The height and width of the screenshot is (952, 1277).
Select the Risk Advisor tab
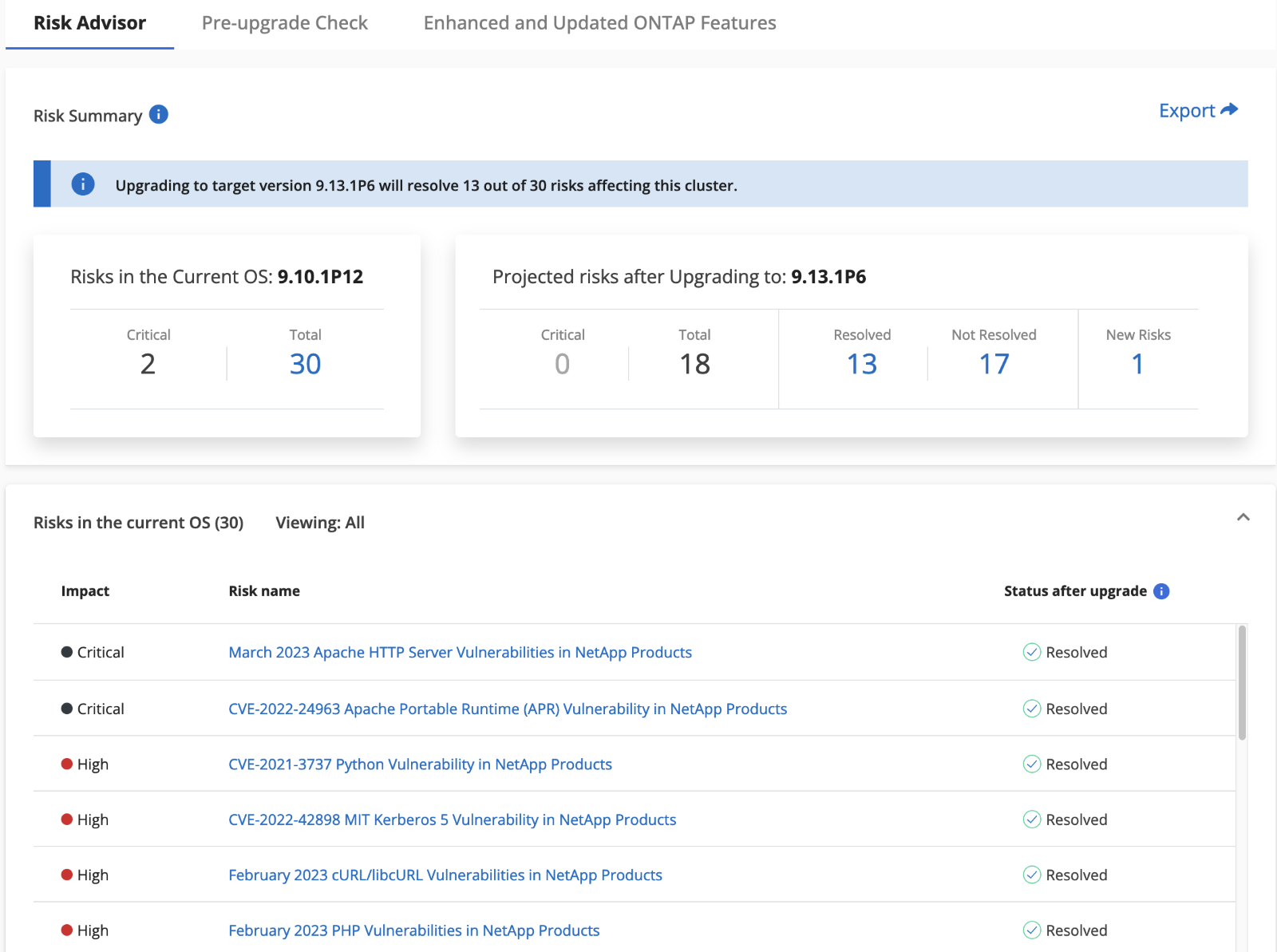pos(89,23)
